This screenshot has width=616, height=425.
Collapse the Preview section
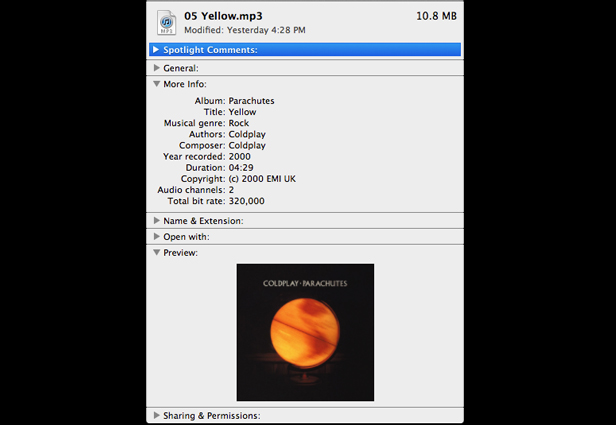pyautogui.click(x=156, y=253)
